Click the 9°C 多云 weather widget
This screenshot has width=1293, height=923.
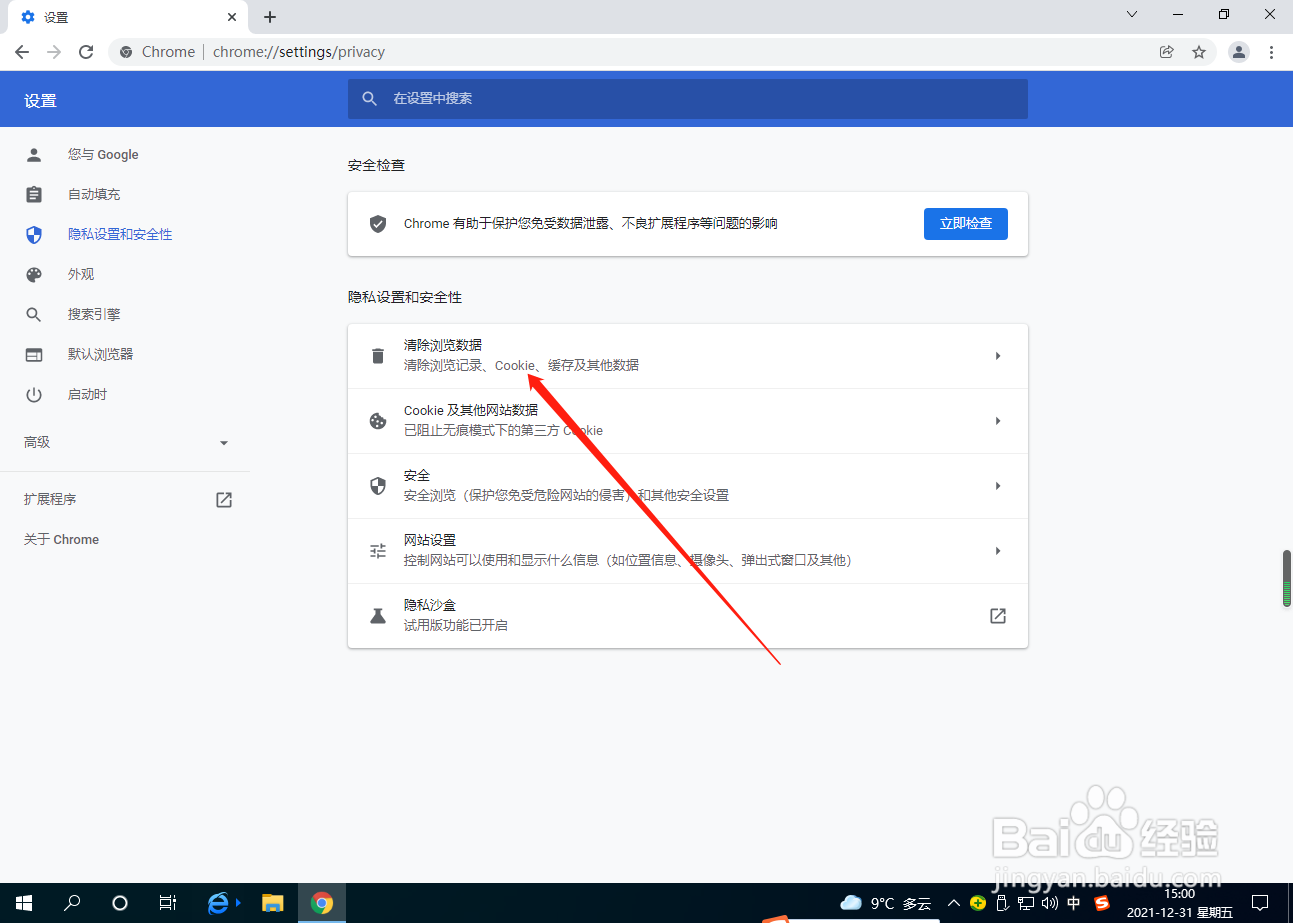[x=886, y=903]
